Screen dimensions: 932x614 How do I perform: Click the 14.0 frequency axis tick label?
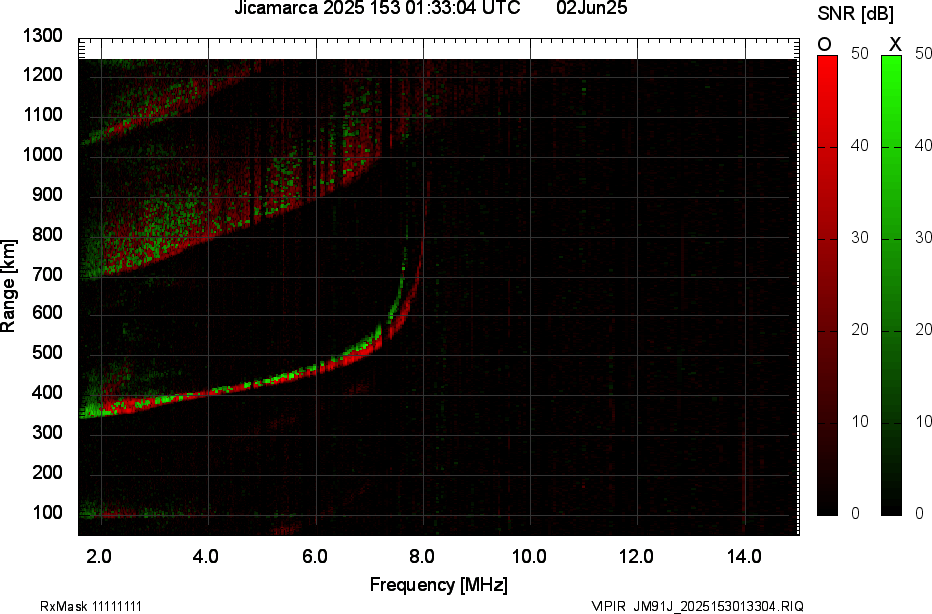click(x=745, y=556)
